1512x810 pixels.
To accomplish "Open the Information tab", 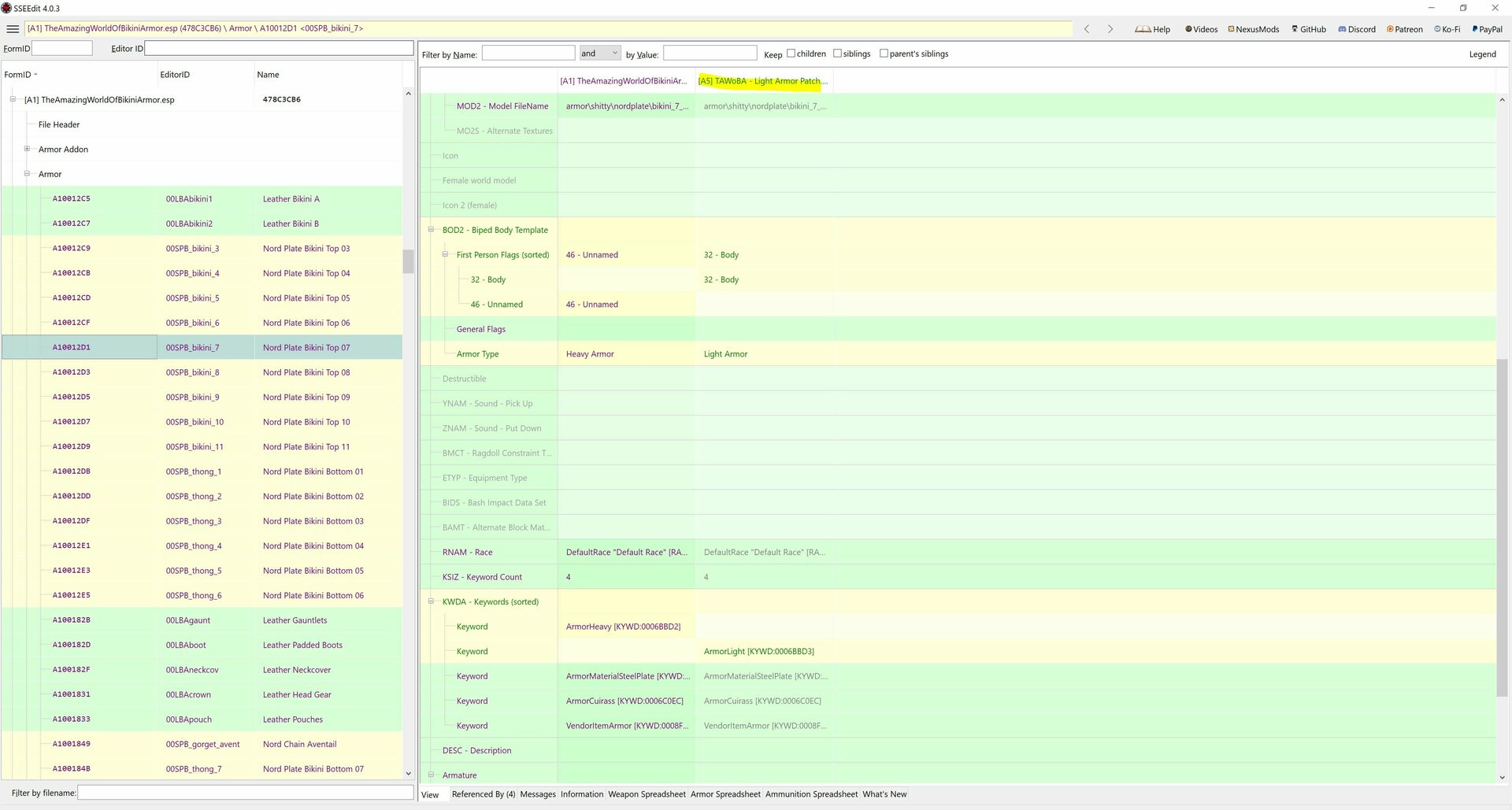I will point(582,794).
